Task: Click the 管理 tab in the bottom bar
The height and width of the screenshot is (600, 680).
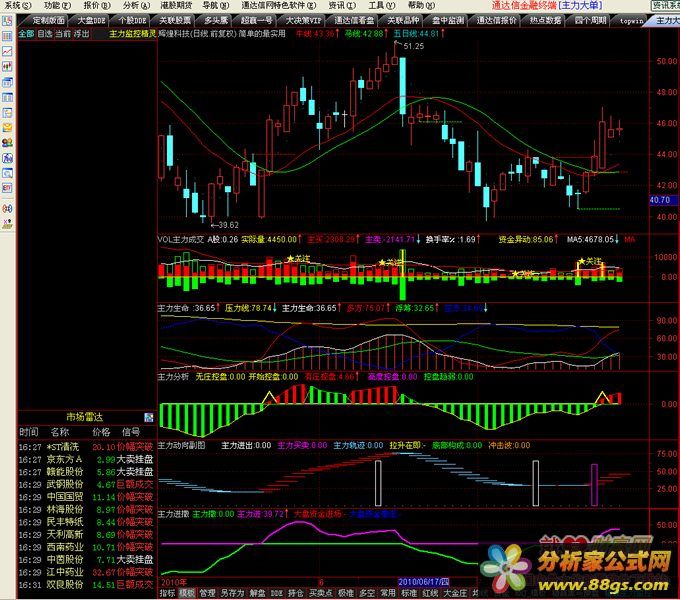Action: (x=207, y=593)
